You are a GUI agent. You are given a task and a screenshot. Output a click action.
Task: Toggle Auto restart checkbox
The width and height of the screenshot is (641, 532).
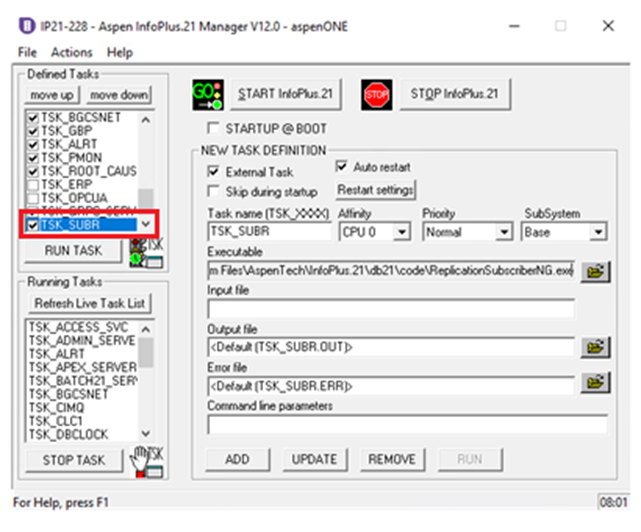coord(341,166)
